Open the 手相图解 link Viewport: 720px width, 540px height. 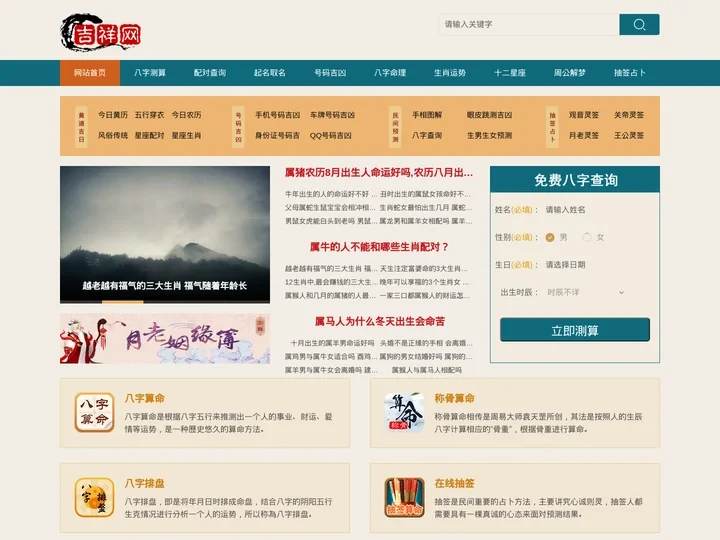[427, 115]
